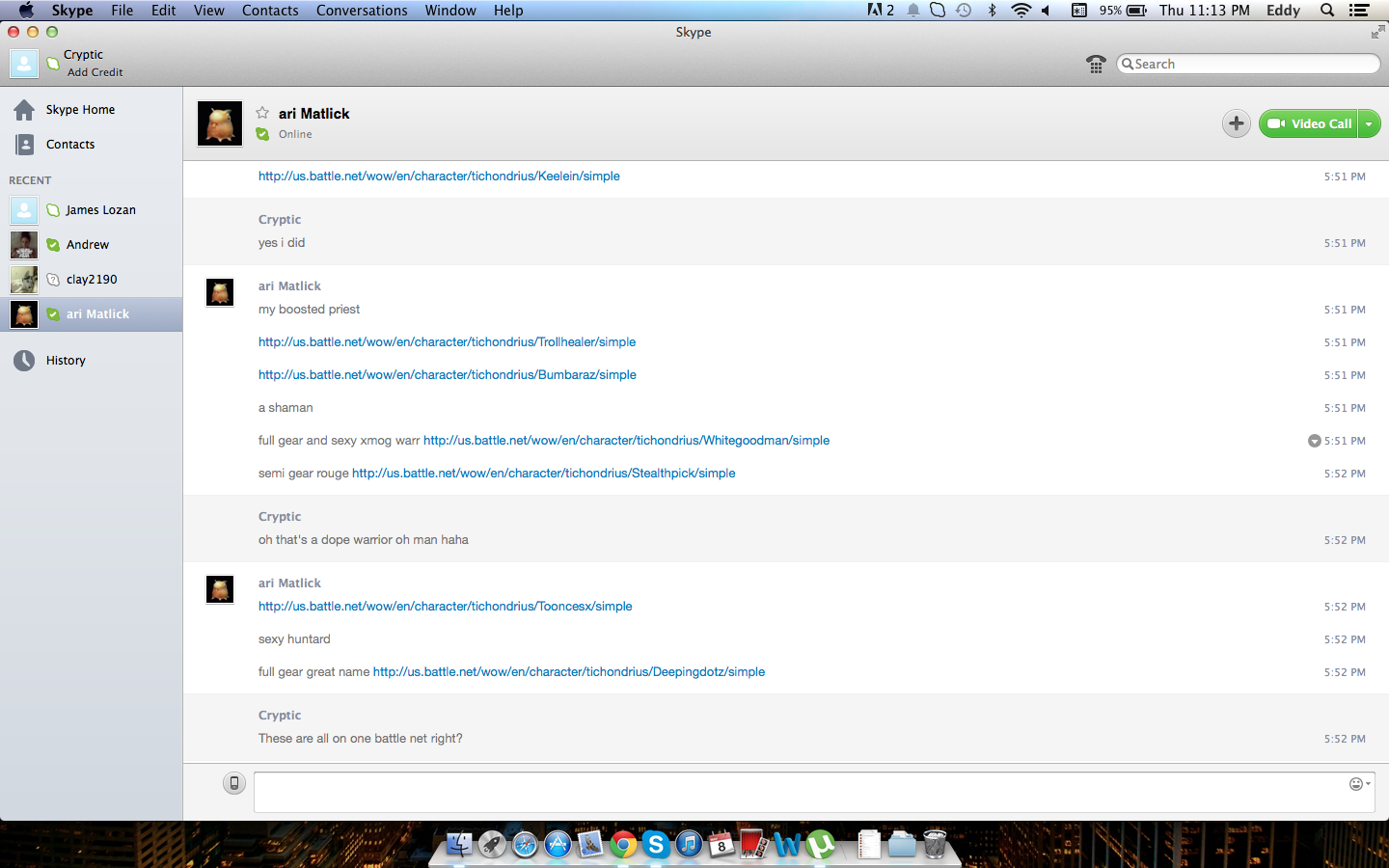Screen dimensions: 1389x868
Task: Open the Deepingdotz character link
Action: (569, 672)
